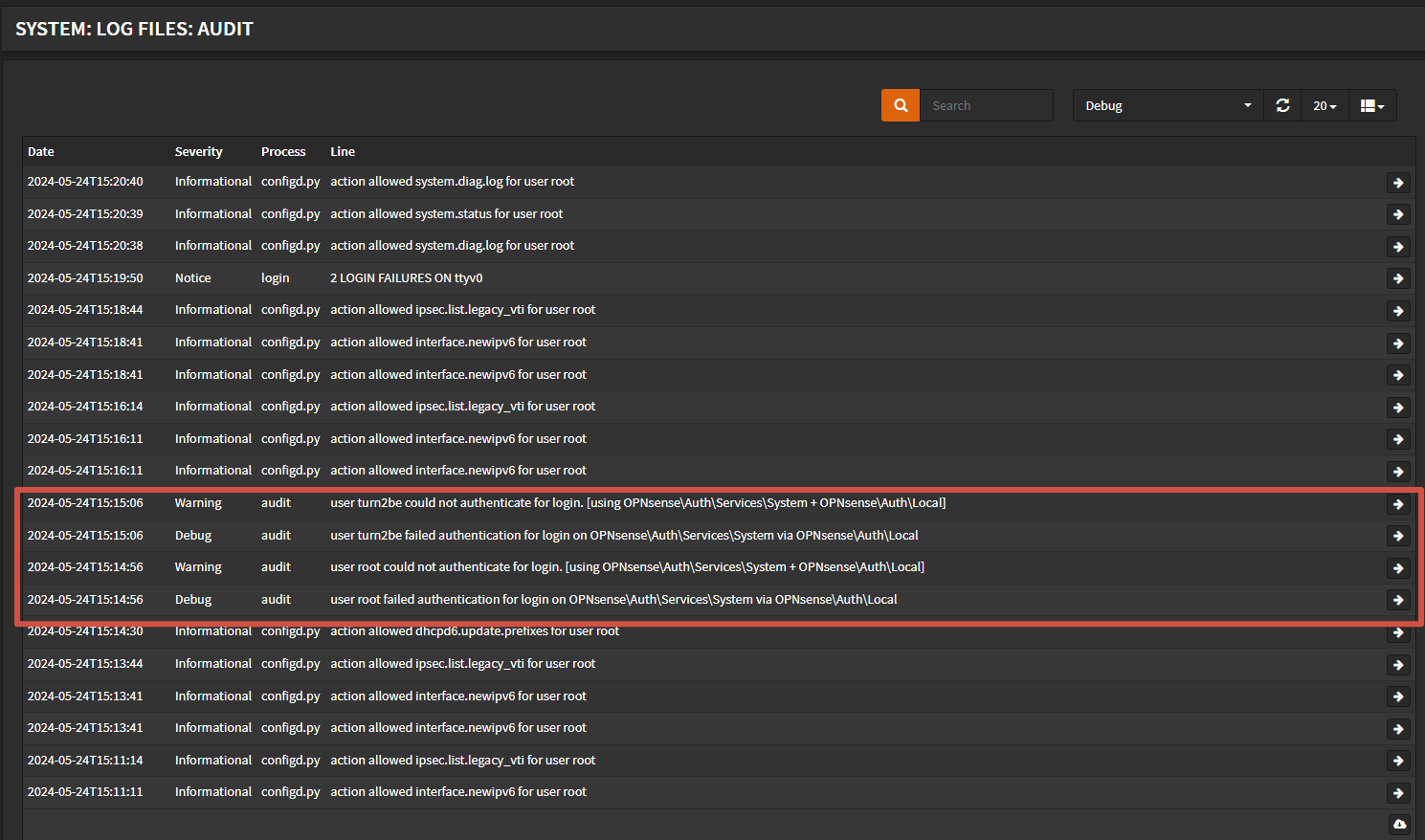Click the orange search magnifier button
1425x840 pixels.
click(901, 105)
